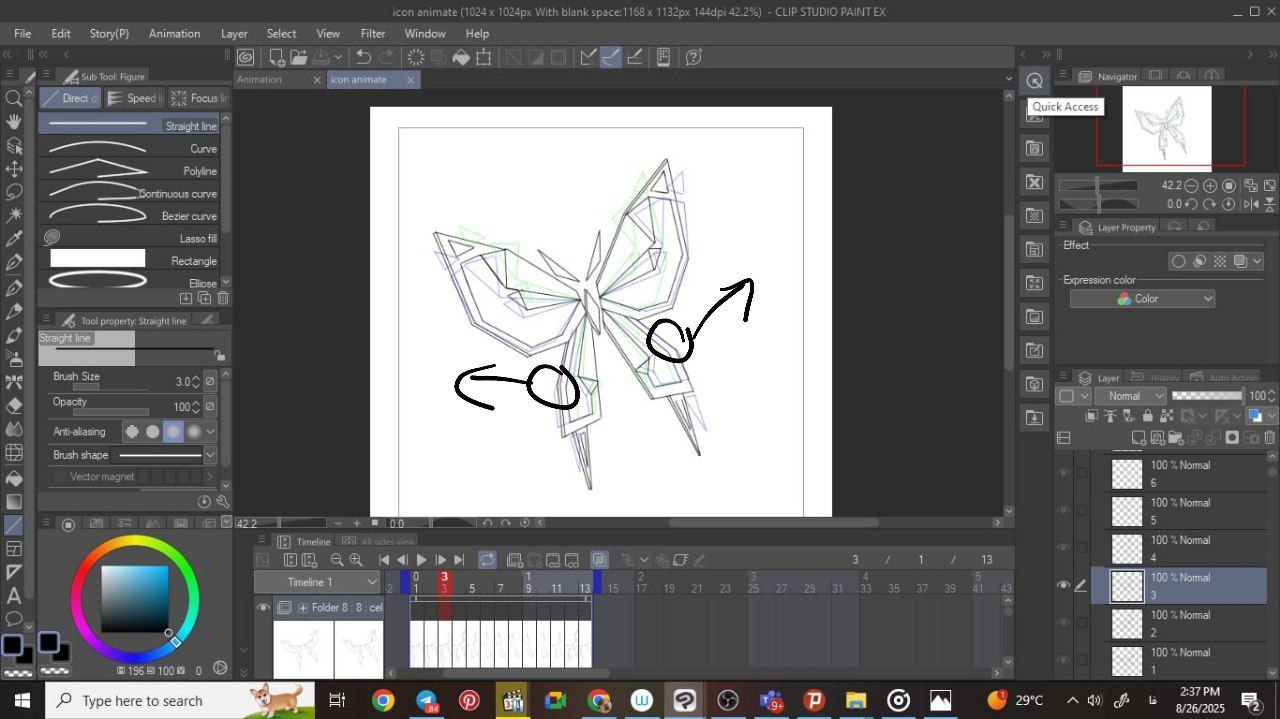Switch to the Animation document tab
This screenshot has width=1280, height=719.
pyautogui.click(x=260, y=80)
